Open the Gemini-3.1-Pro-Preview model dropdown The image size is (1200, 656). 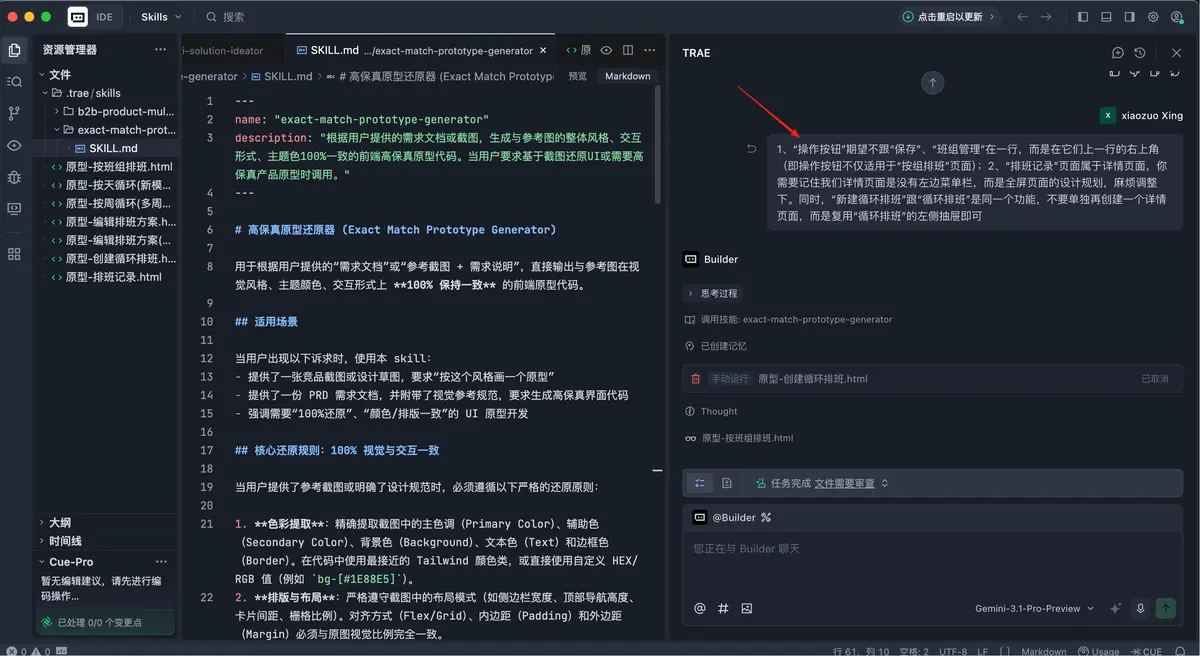pyautogui.click(x=1034, y=608)
